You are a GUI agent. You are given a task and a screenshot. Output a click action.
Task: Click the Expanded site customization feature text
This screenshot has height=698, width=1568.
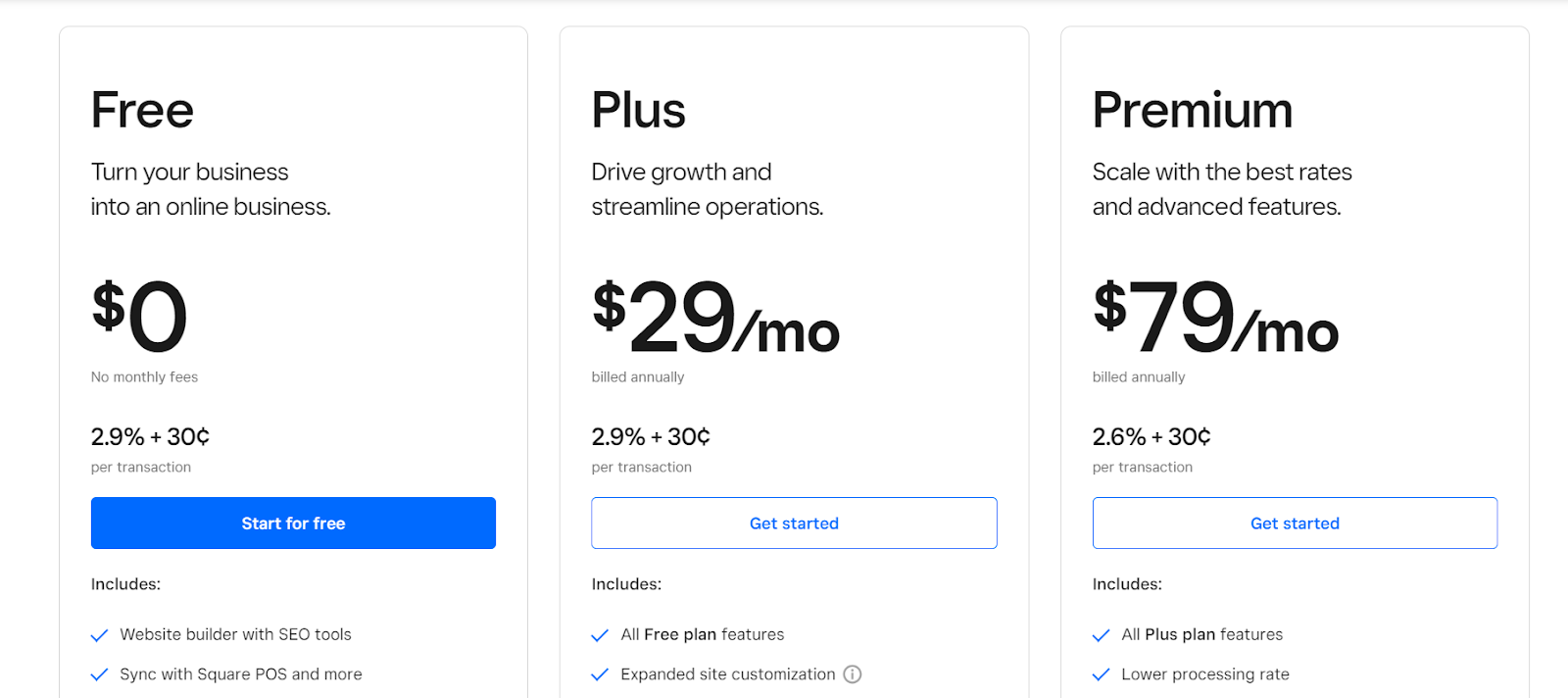pyautogui.click(x=727, y=674)
